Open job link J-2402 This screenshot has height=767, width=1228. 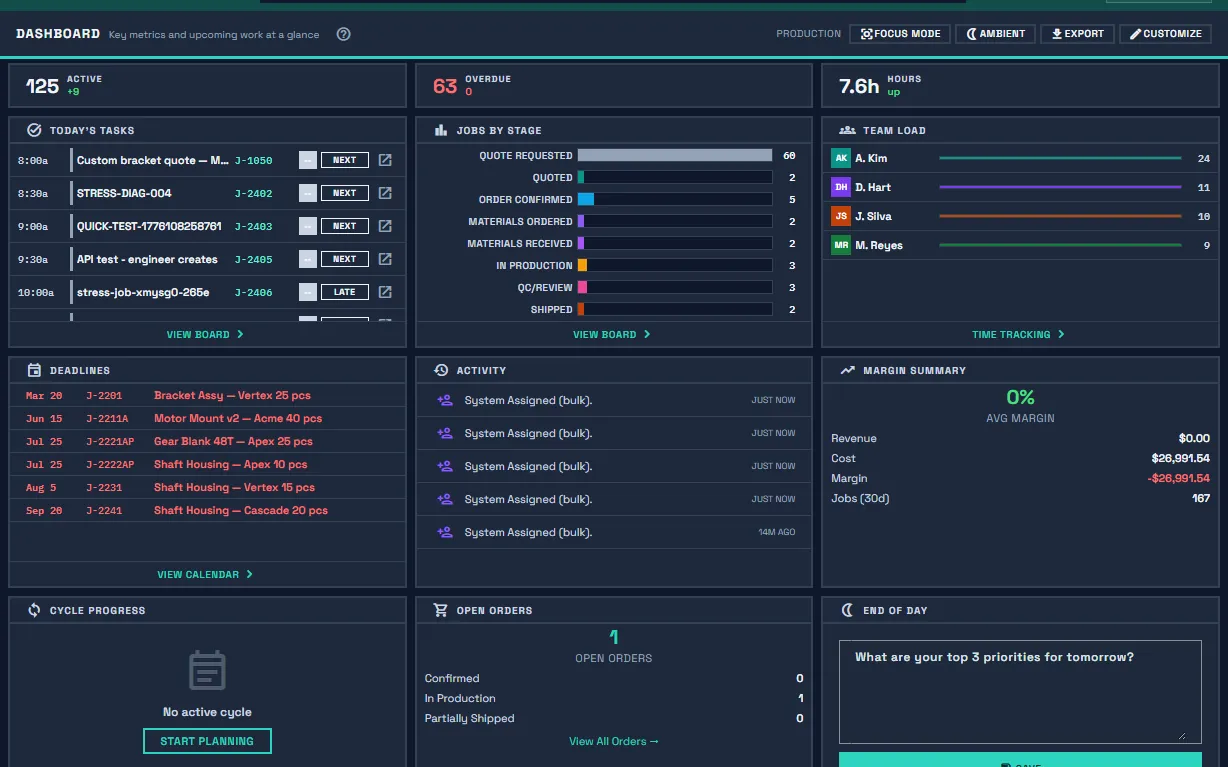(x=253, y=193)
